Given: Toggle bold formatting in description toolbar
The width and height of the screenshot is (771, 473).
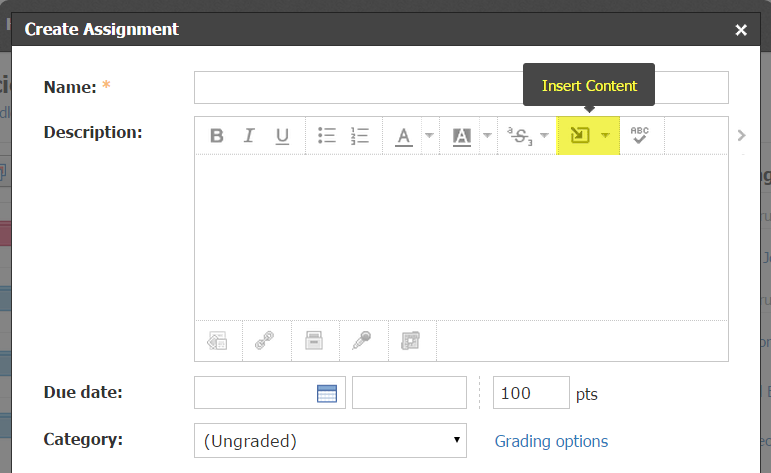Looking at the screenshot, I should click(216, 136).
